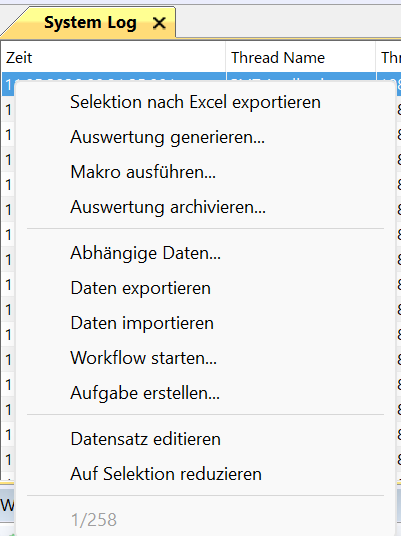401x536 pixels.
Task: Choose Daten exportieren menu item
Action: (x=205, y=288)
